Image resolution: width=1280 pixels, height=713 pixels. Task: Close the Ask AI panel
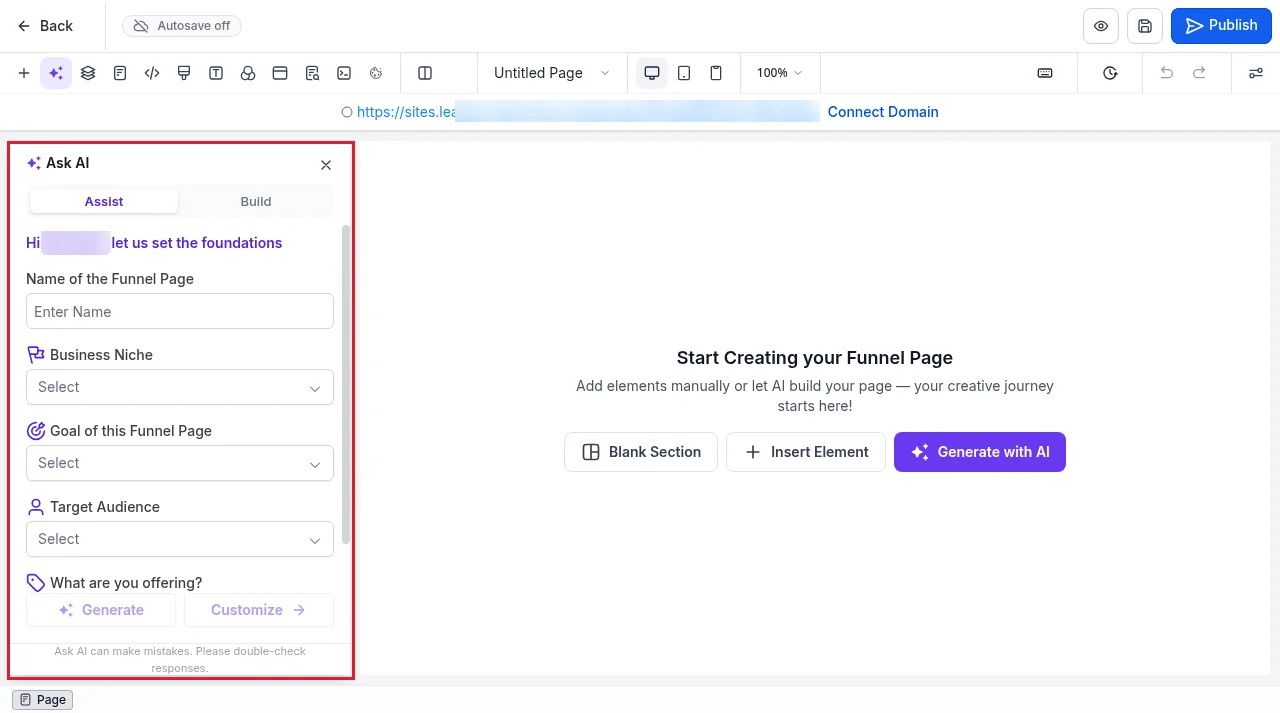[326, 165]
